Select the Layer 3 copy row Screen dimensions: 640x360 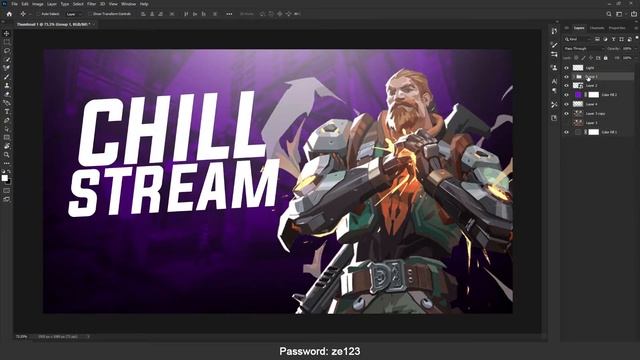(x=598, y=113)
